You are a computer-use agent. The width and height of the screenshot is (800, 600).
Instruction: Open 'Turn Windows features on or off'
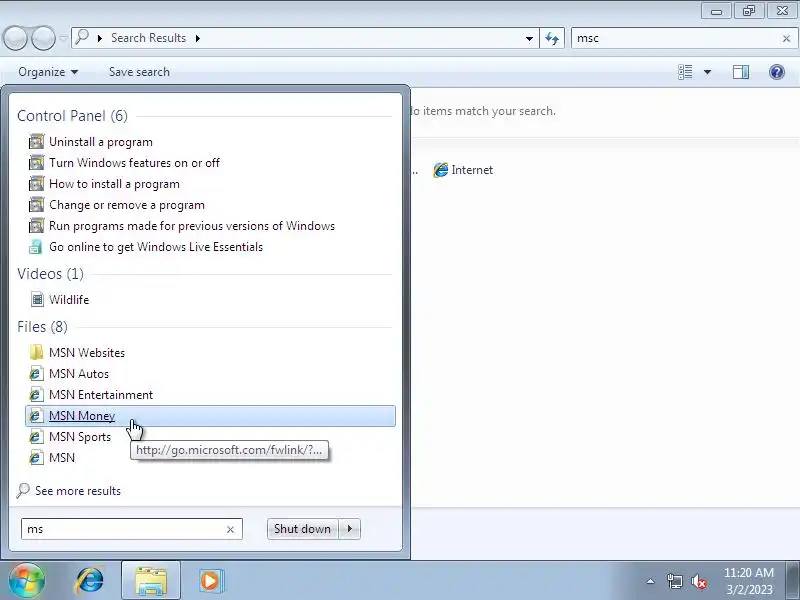[134, 163]
